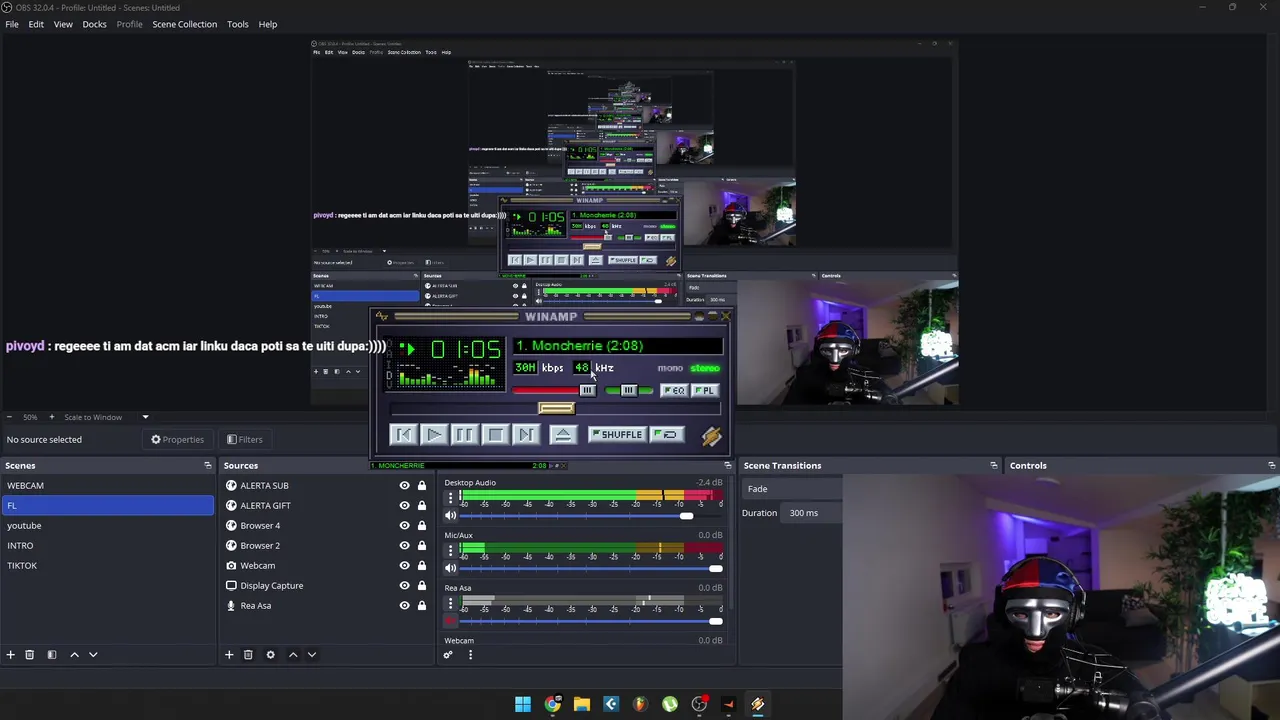Remove selected source with trash icon

(x=248, y=655)
